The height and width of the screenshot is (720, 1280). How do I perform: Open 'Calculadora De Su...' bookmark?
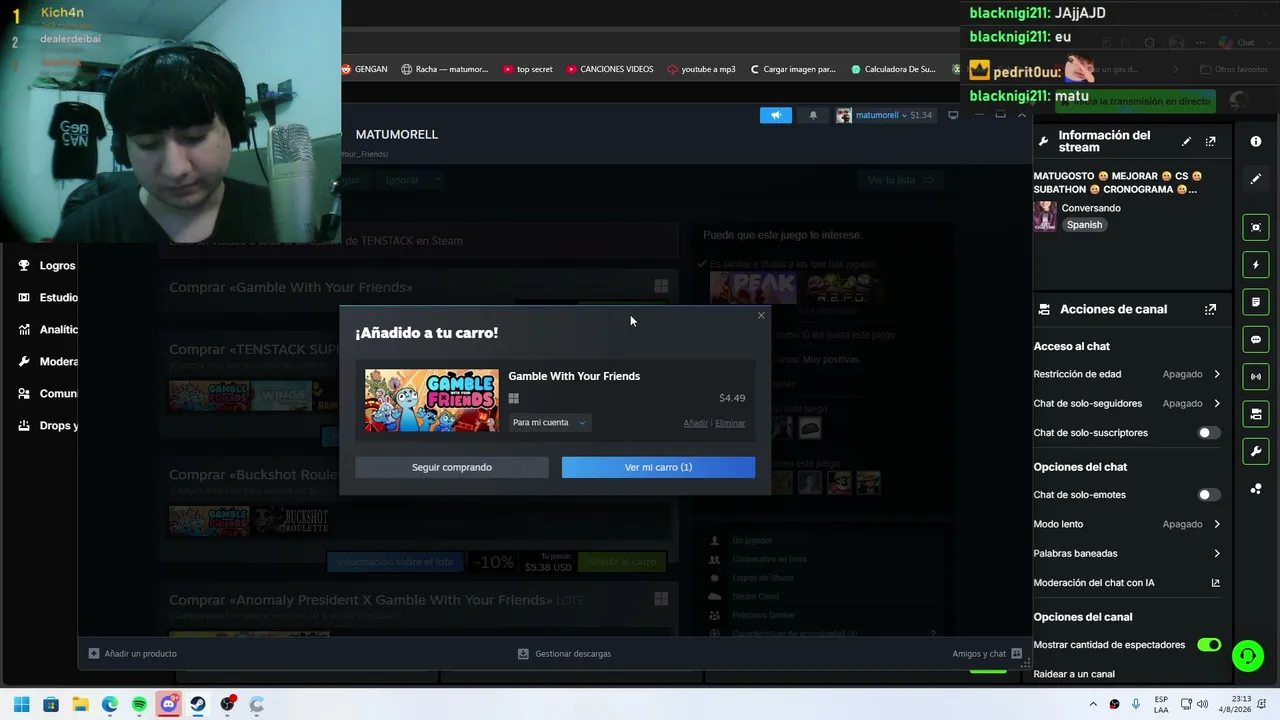[893, 69]
